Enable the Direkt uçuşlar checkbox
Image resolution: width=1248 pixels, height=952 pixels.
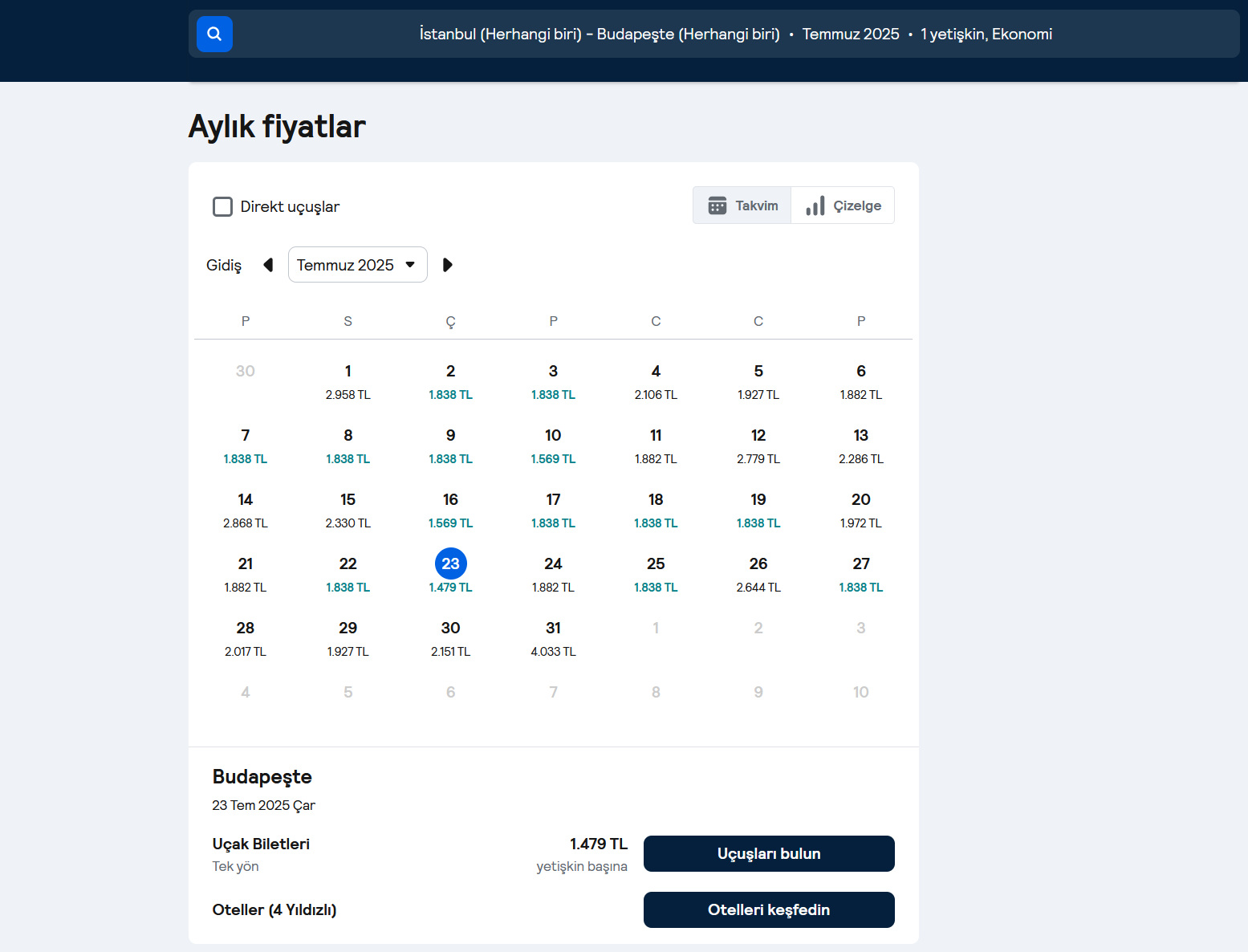click(x=222, y=206)
